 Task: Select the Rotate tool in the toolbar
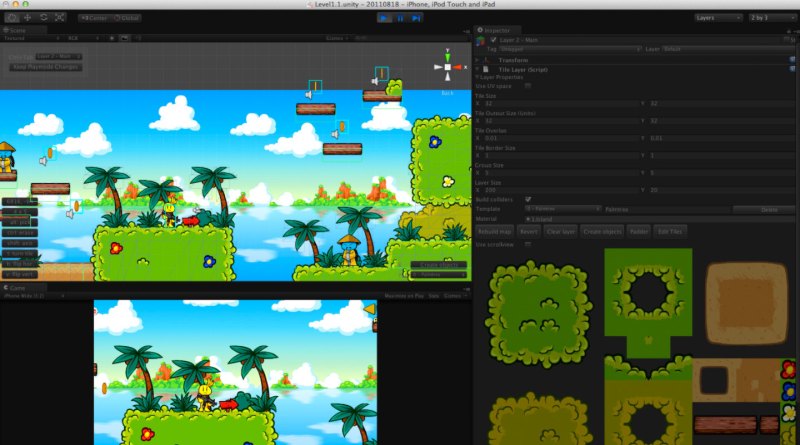(44, 18)
